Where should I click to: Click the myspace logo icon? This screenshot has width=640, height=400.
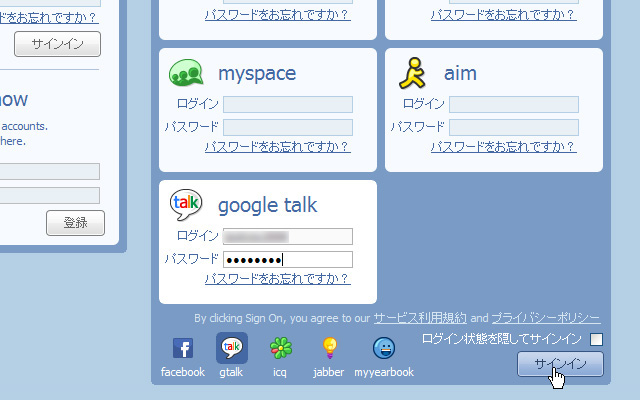coord(186,73)
